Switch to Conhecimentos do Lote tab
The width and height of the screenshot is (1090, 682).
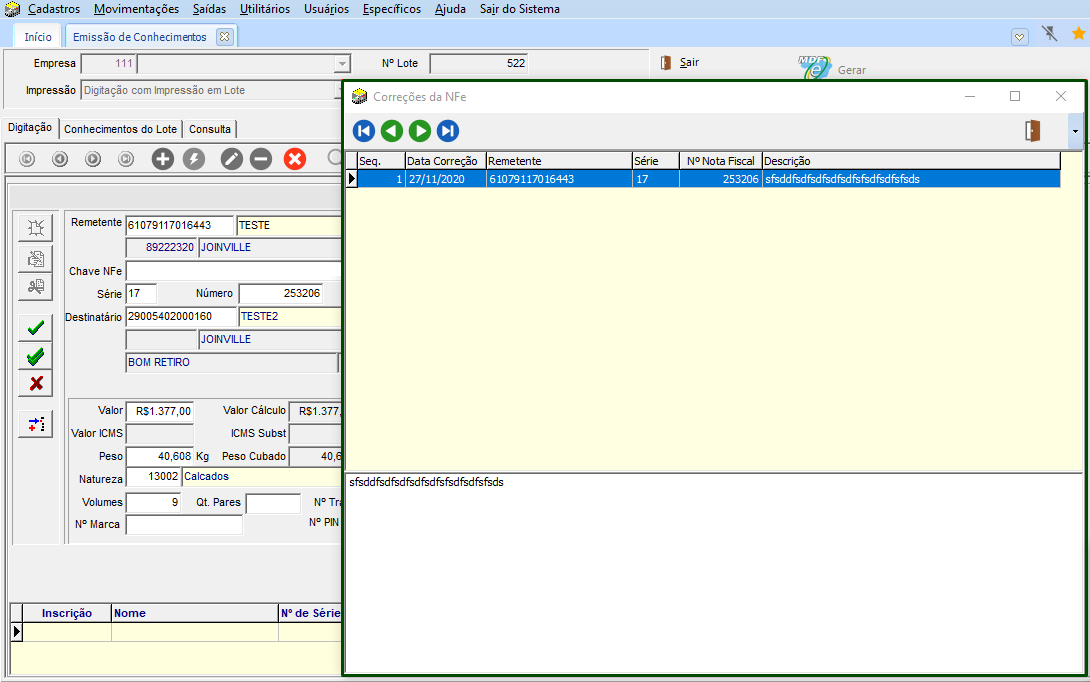(x=120, y=129)
